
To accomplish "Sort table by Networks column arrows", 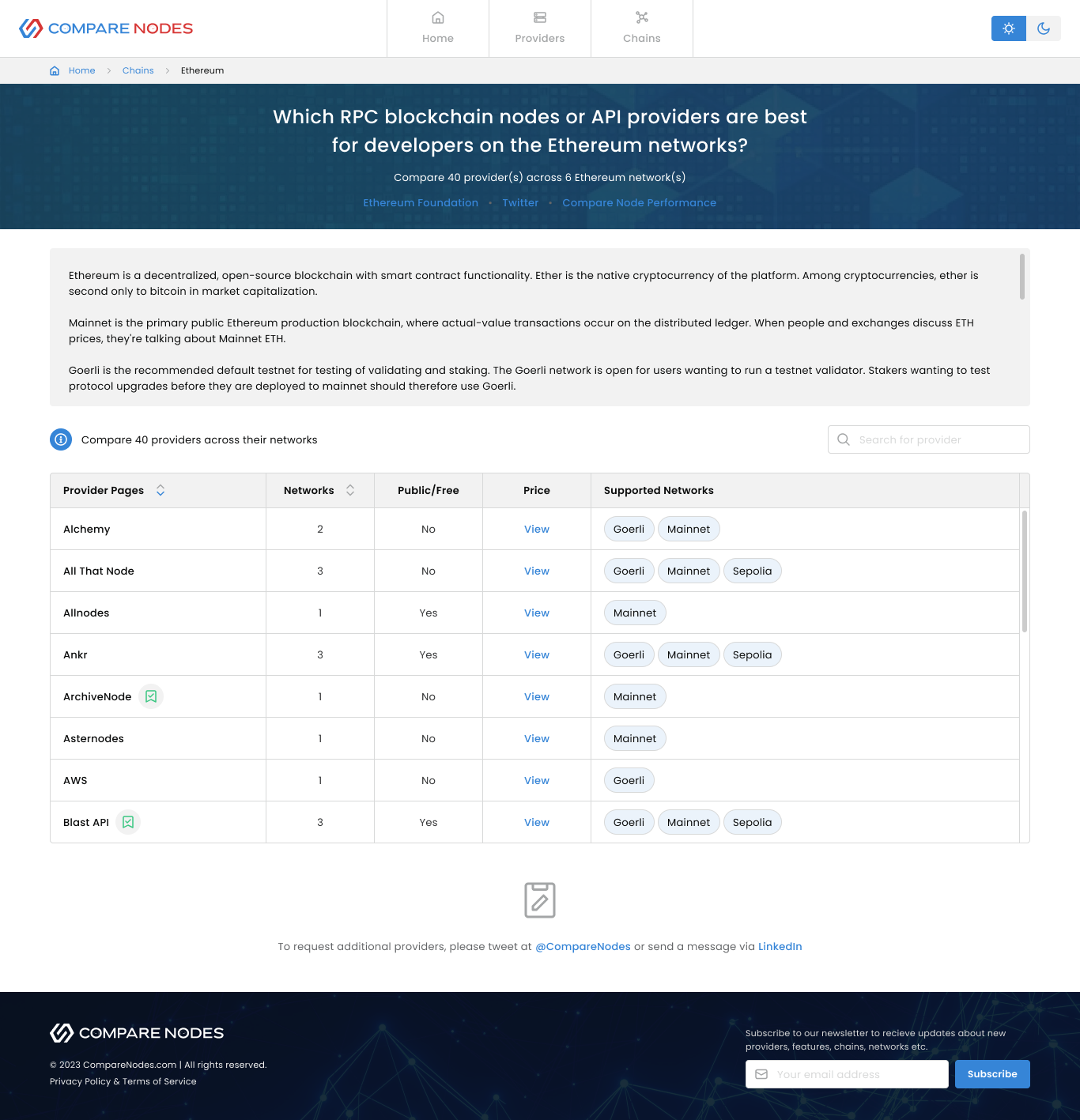I will 350,490.
